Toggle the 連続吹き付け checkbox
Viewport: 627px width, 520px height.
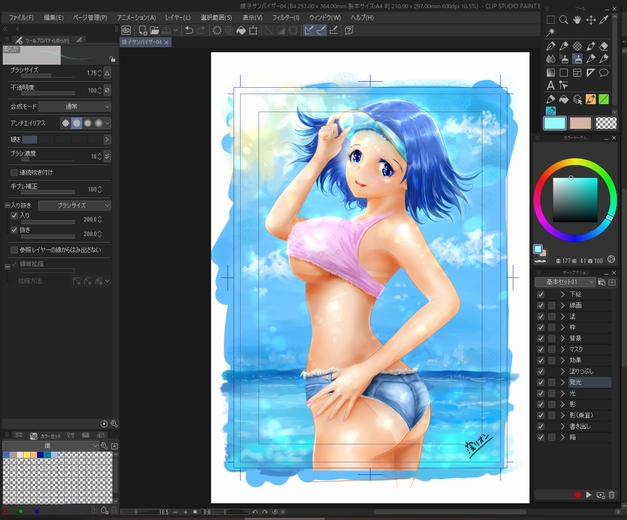(x=14, y=172)
